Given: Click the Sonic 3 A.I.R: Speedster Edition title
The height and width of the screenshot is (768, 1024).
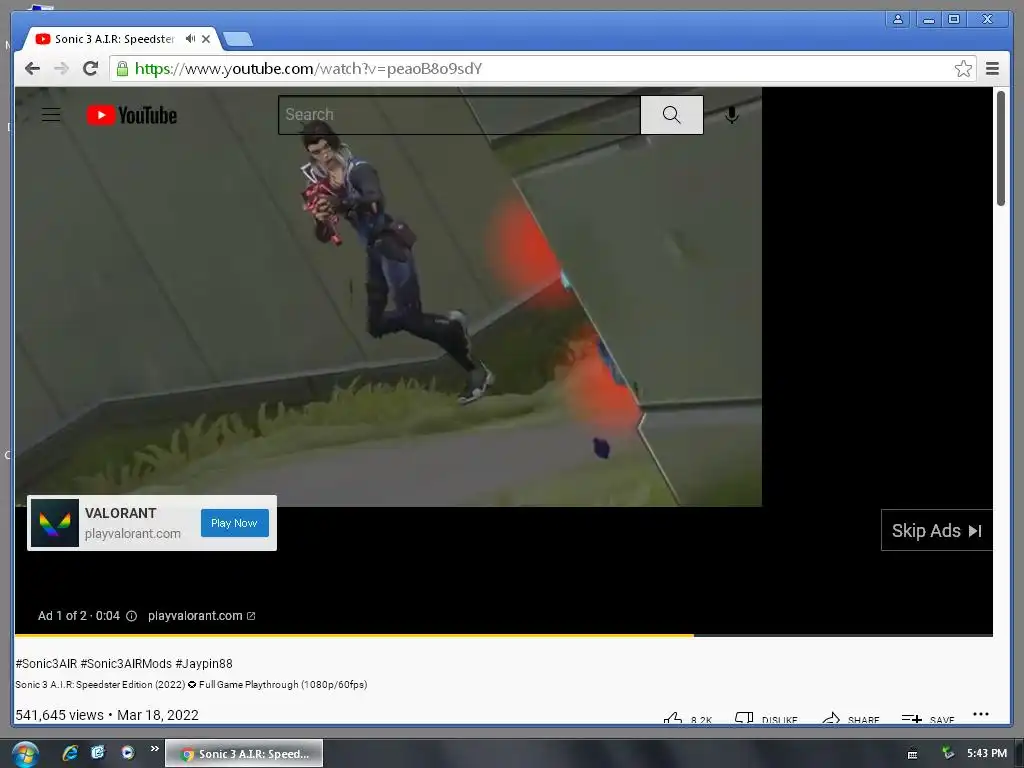Looking at the screenshot, I should [191, 684].
